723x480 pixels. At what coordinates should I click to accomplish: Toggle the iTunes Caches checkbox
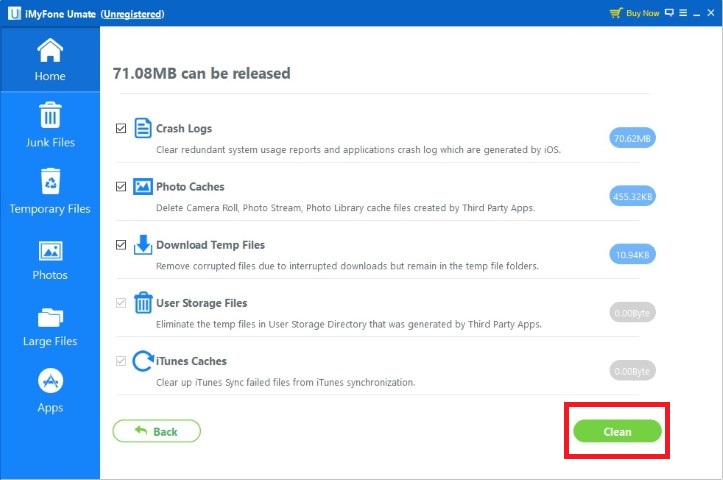[121, 361]
